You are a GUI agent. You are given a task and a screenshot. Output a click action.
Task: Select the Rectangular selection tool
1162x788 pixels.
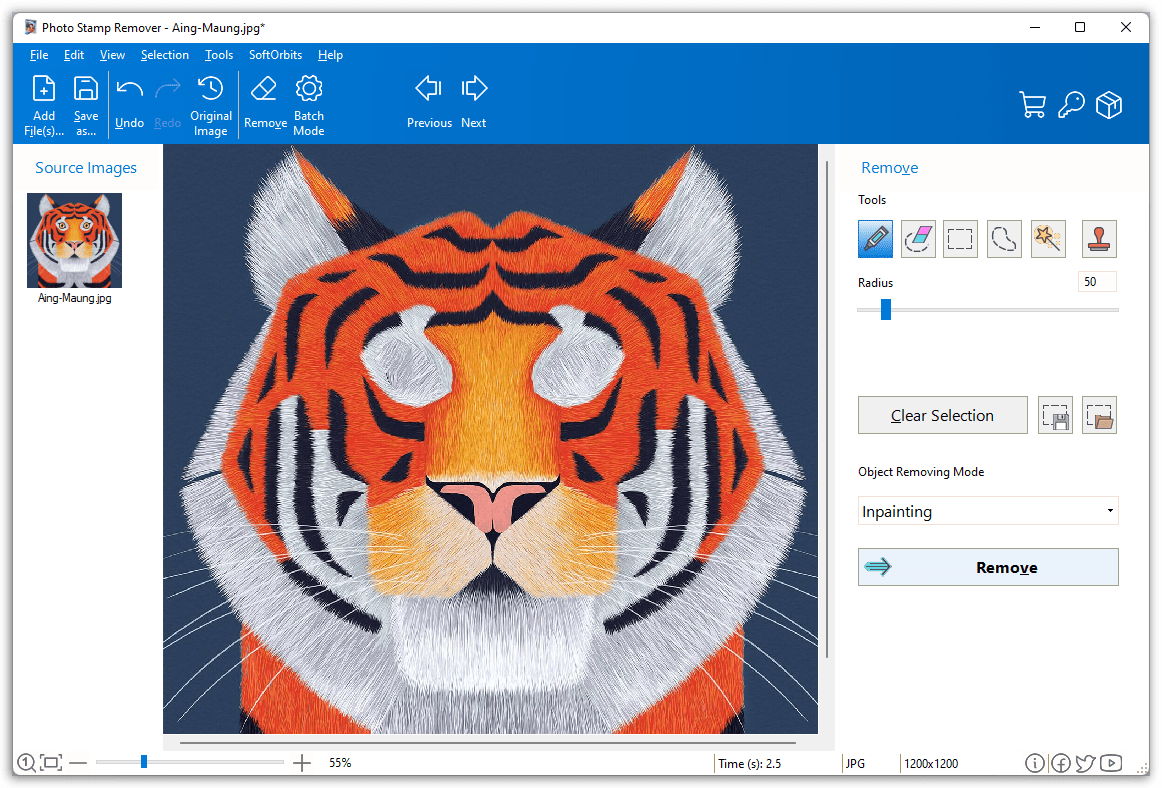960,239
